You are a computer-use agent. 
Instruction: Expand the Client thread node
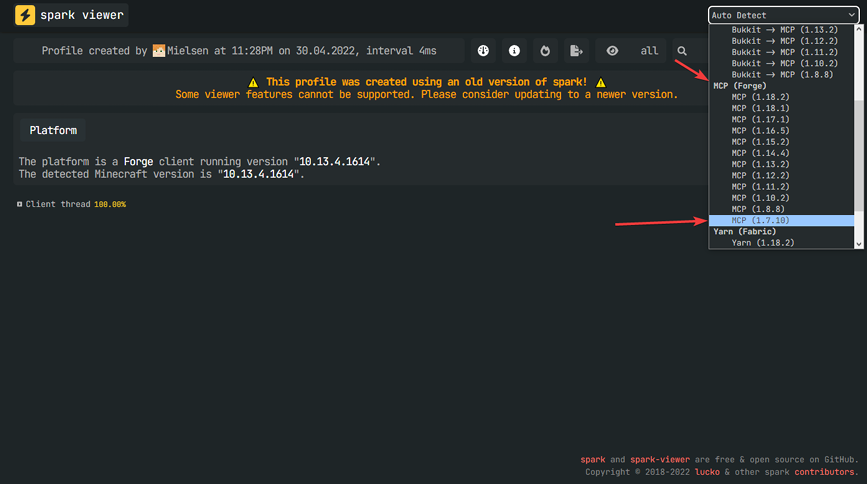[x=20, y=204]
